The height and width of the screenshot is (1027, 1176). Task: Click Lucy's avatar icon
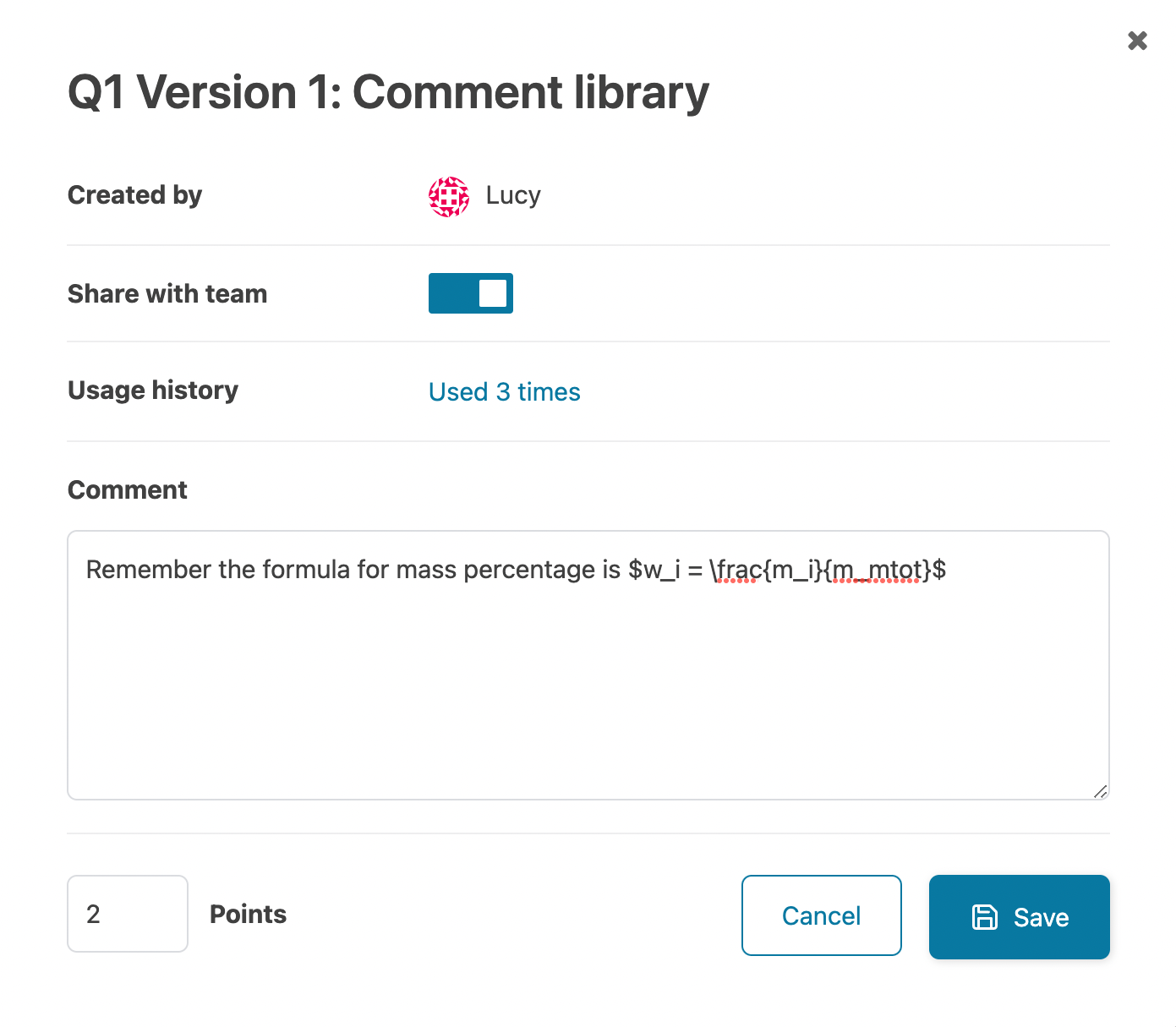pos(449,197)
